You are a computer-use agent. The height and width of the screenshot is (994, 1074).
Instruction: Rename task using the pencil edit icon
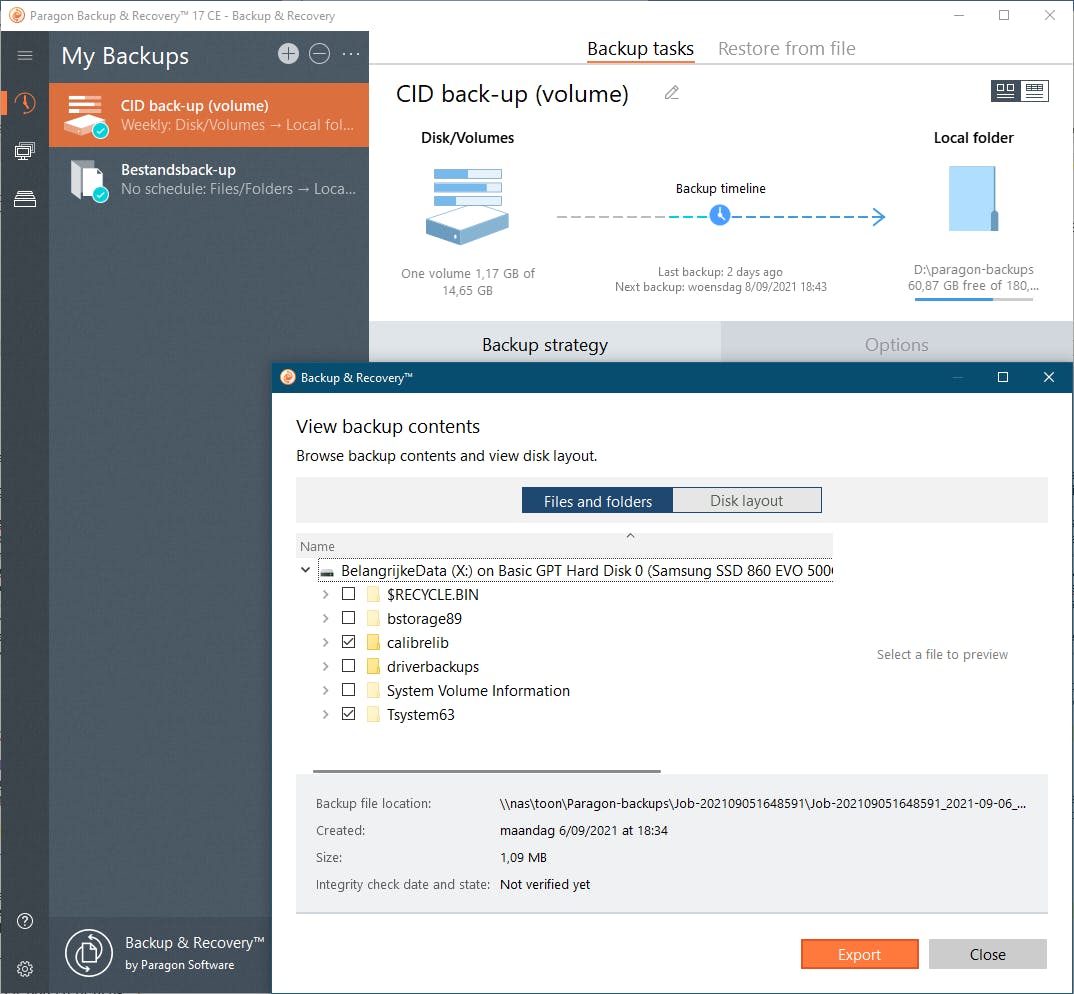(671, 93)
